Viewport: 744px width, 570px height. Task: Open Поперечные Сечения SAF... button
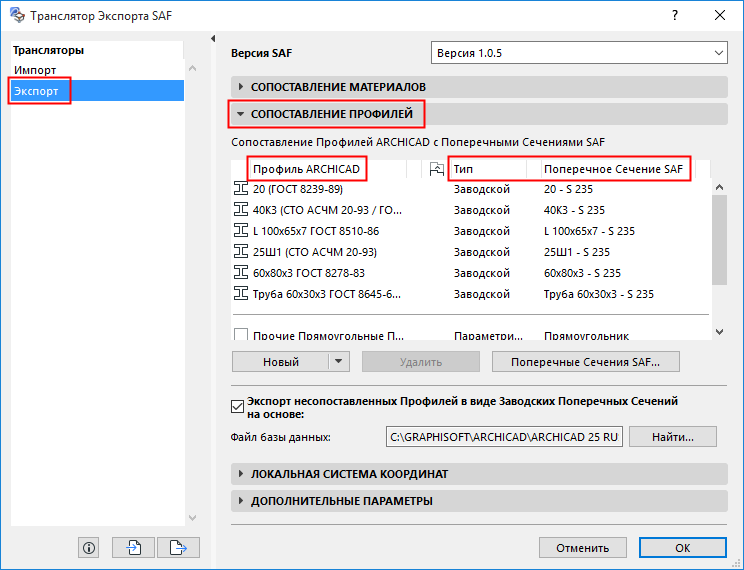tap(586, 362)
